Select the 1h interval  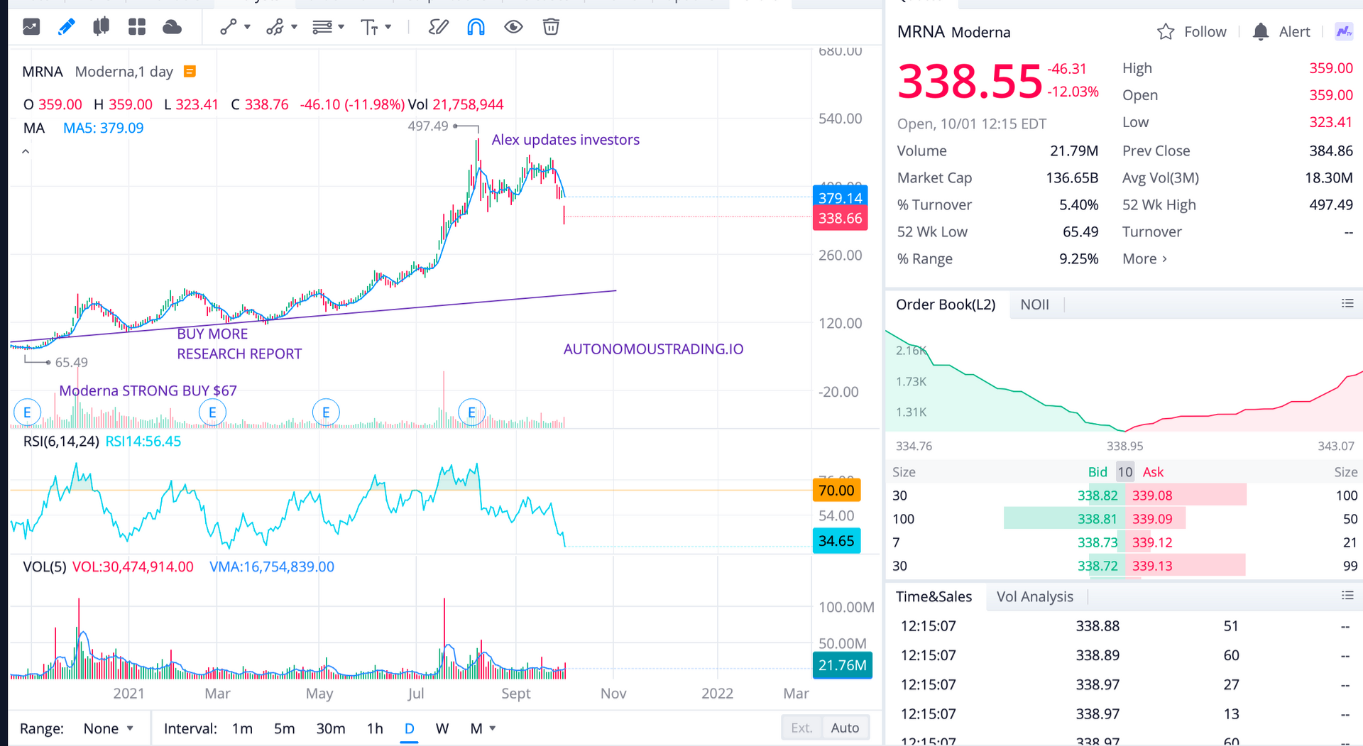click(375, 728)
